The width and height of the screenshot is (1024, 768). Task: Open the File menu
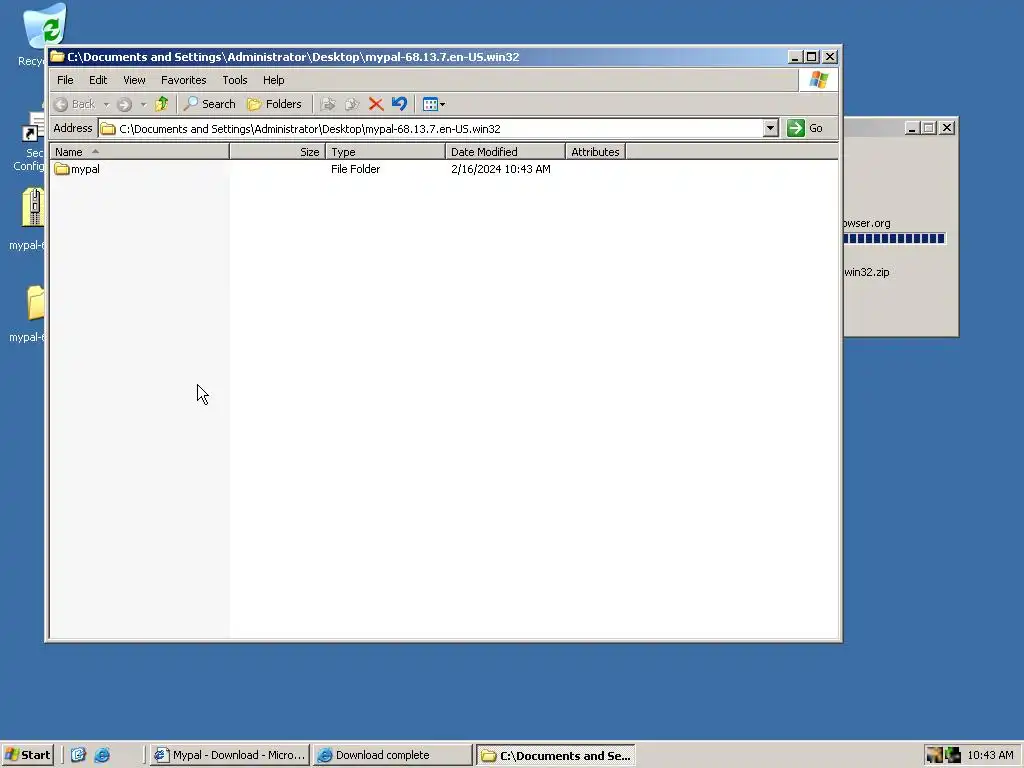pos(65,80)
